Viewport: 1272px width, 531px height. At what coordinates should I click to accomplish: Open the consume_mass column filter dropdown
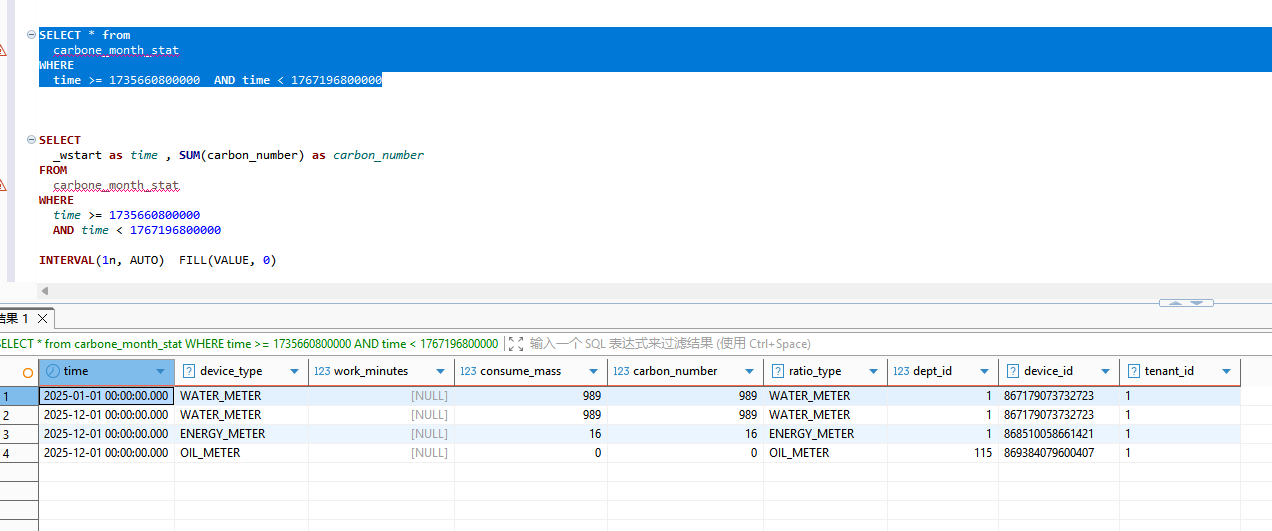(x=594, y=372)
